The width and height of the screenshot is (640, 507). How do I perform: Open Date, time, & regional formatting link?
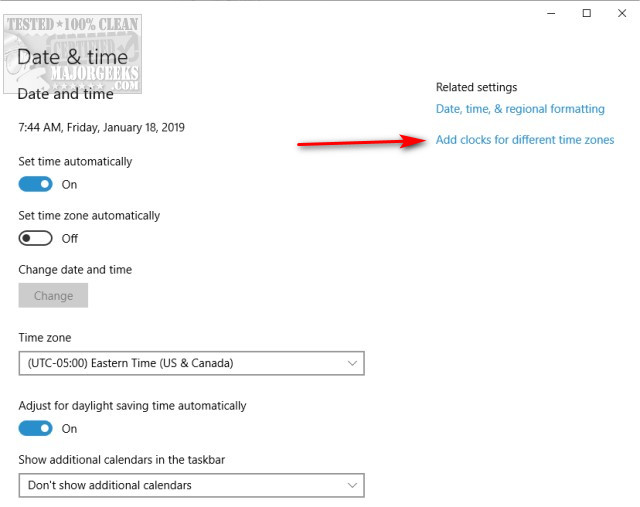pos(520,109)
